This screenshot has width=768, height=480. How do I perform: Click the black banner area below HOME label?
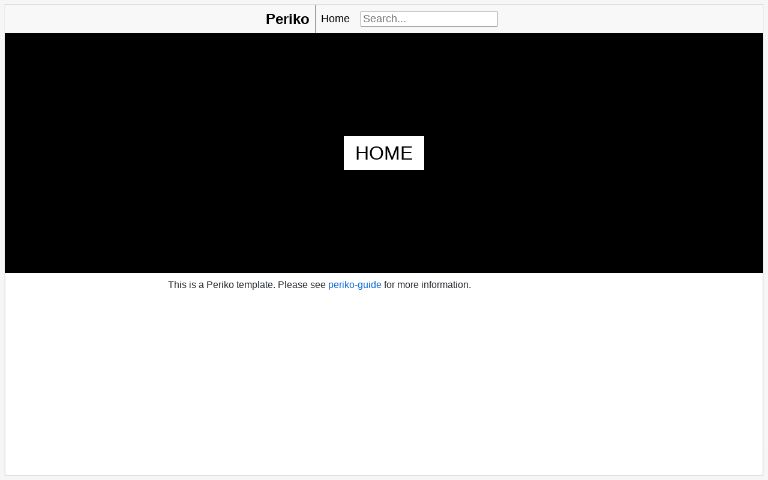pyautogui.click(x=384, y=221)
